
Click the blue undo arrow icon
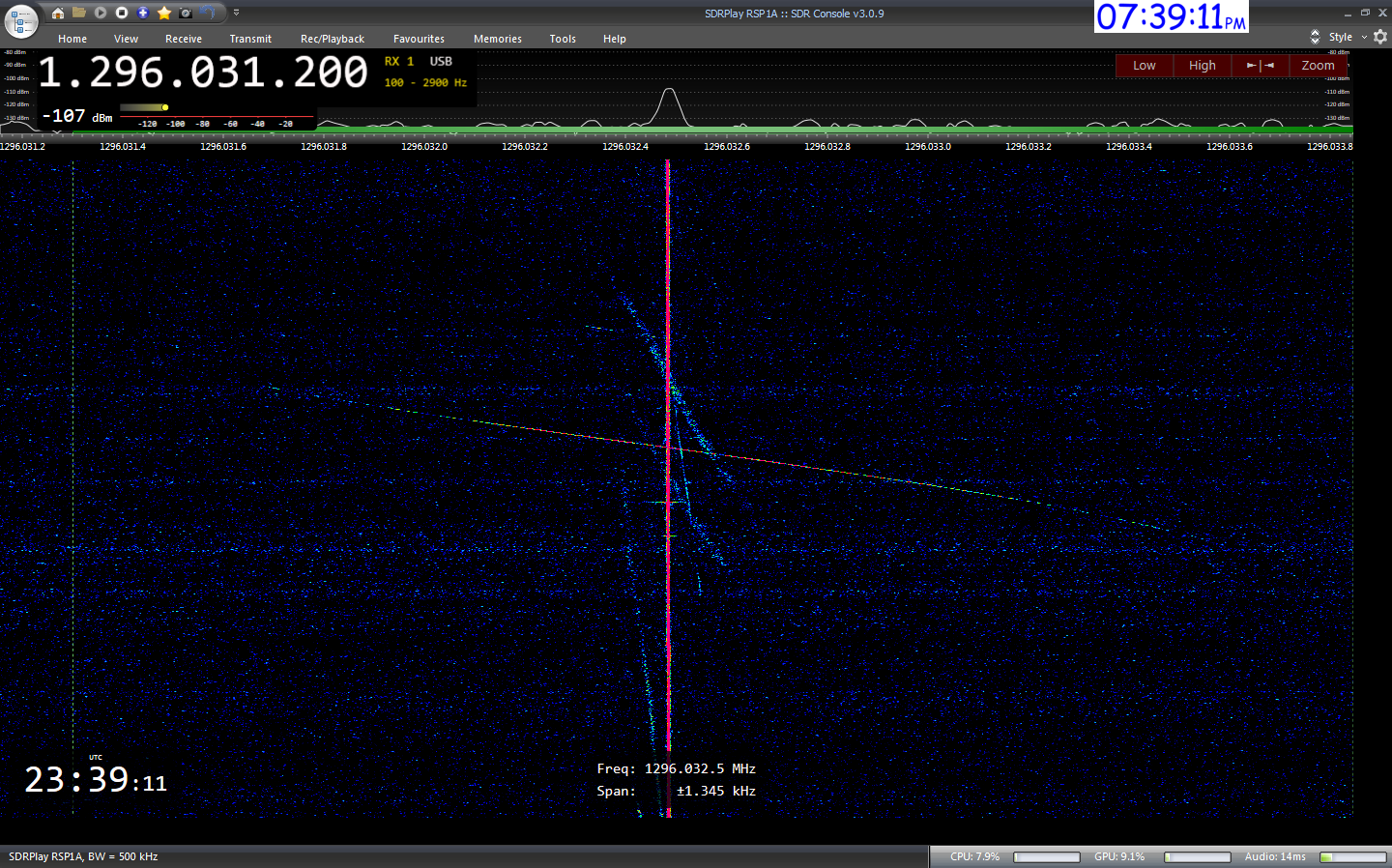[208, 13]
